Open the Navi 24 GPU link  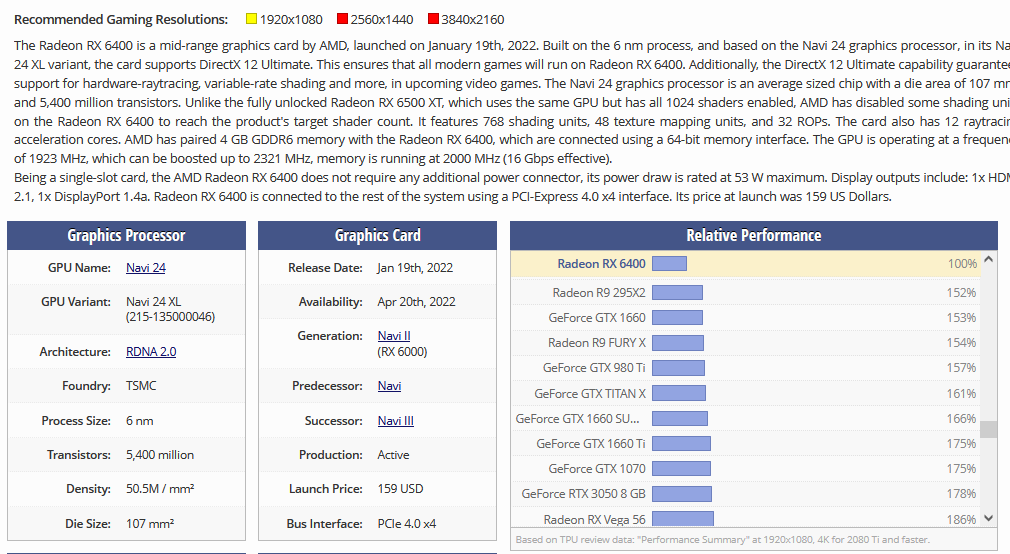tap(146, 267)
